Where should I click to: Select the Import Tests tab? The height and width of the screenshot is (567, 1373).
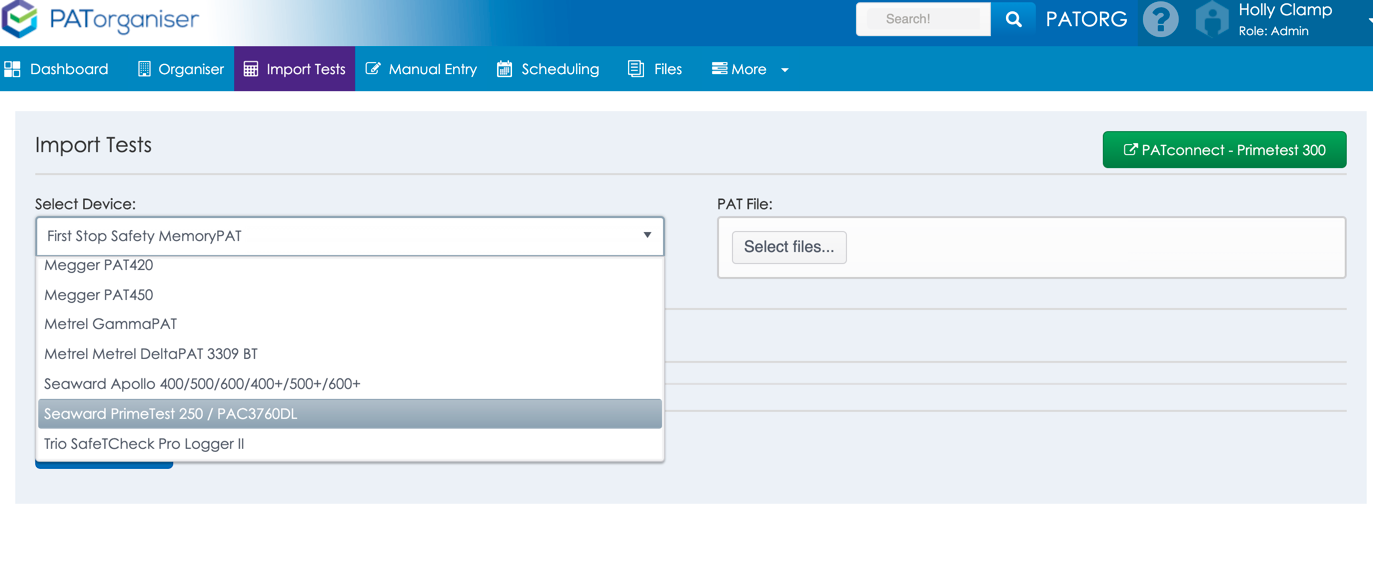click(294, 69)
